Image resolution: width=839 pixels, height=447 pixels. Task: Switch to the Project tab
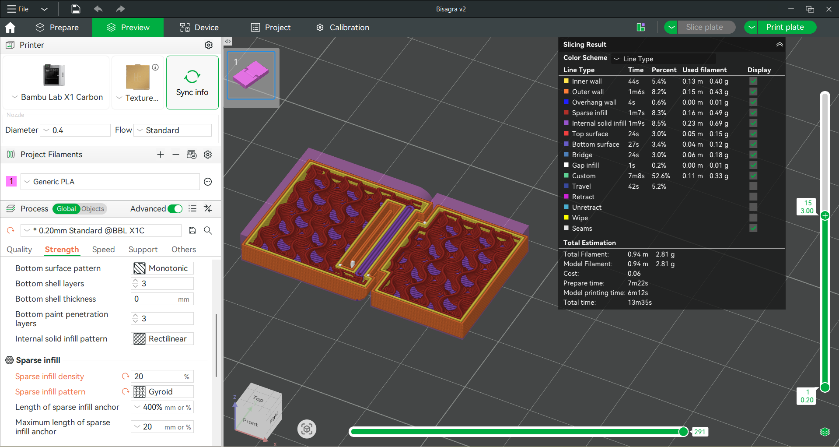click(271, 27)
